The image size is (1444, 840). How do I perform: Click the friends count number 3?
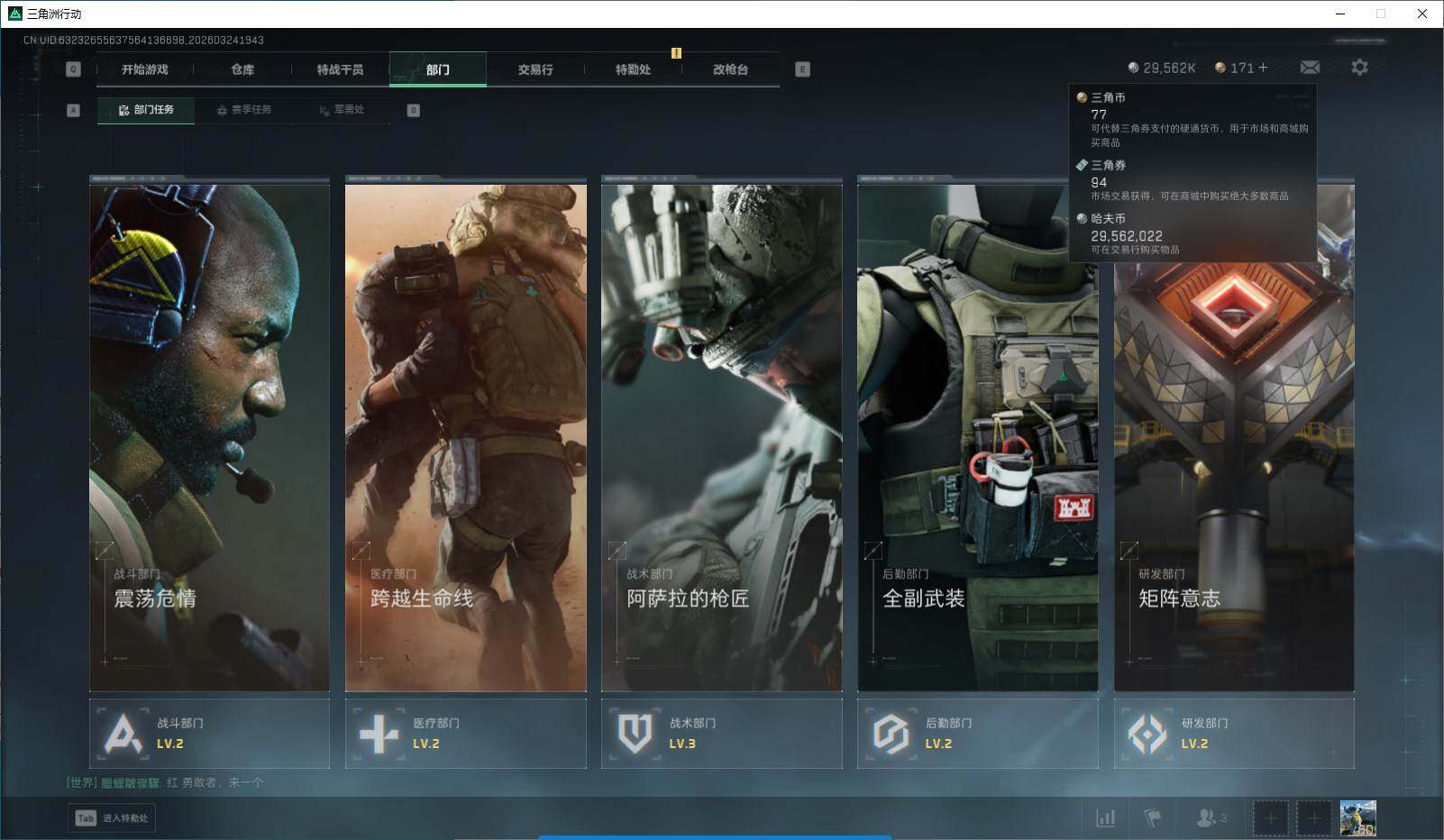(1223, 818)
